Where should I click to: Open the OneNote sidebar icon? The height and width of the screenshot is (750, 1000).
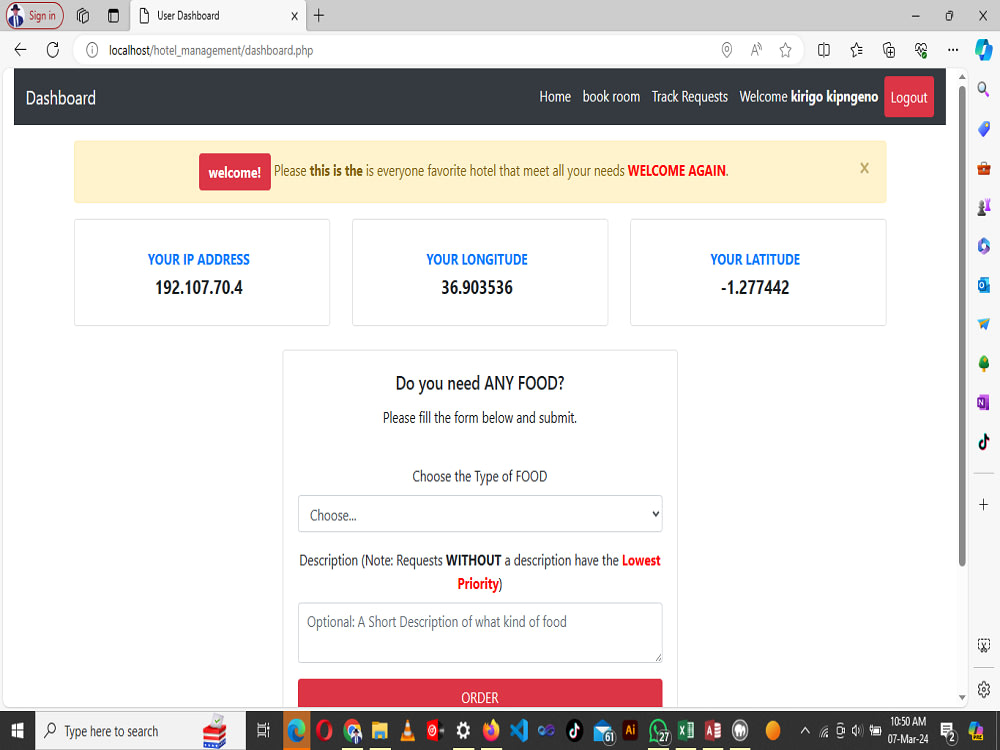pos(983,402)
